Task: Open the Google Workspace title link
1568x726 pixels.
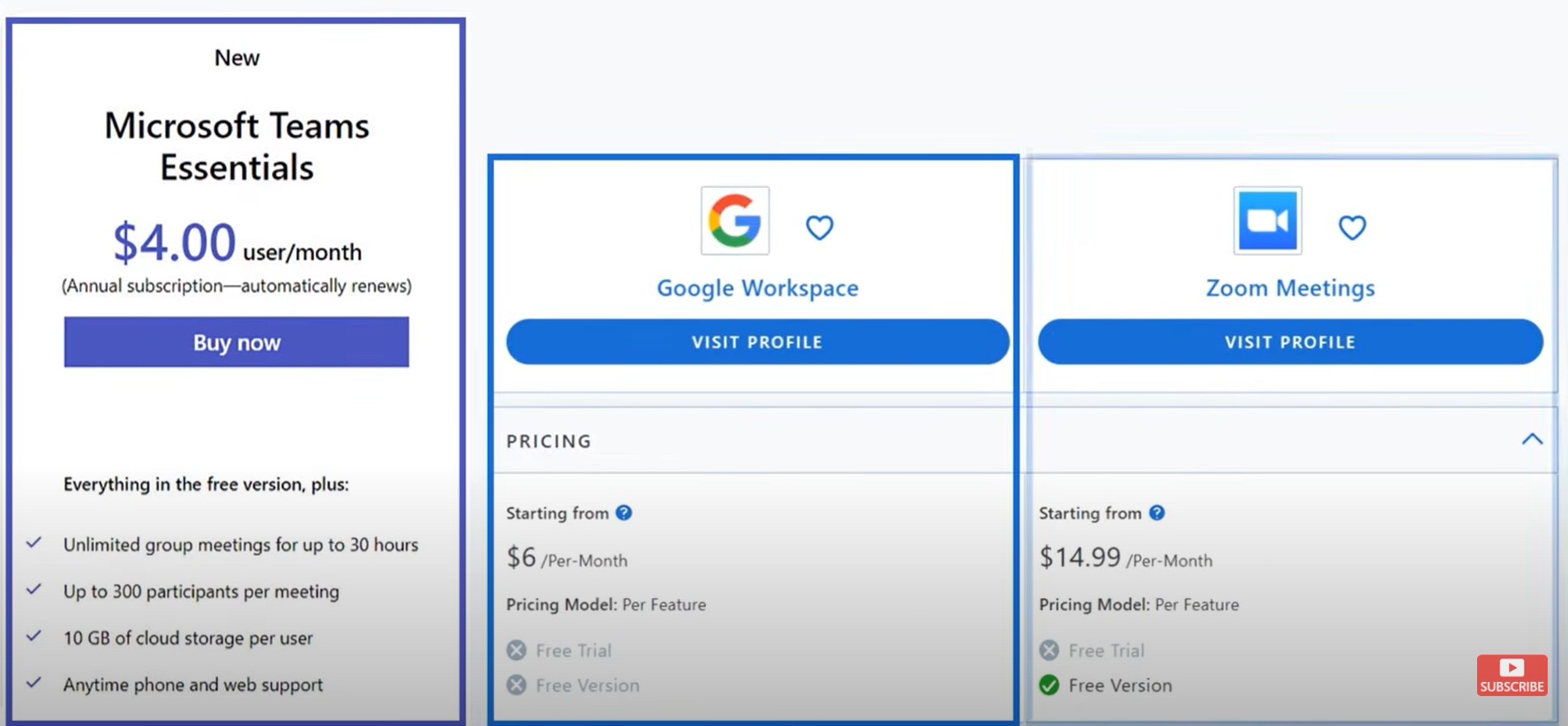Action: coord(757,288)
